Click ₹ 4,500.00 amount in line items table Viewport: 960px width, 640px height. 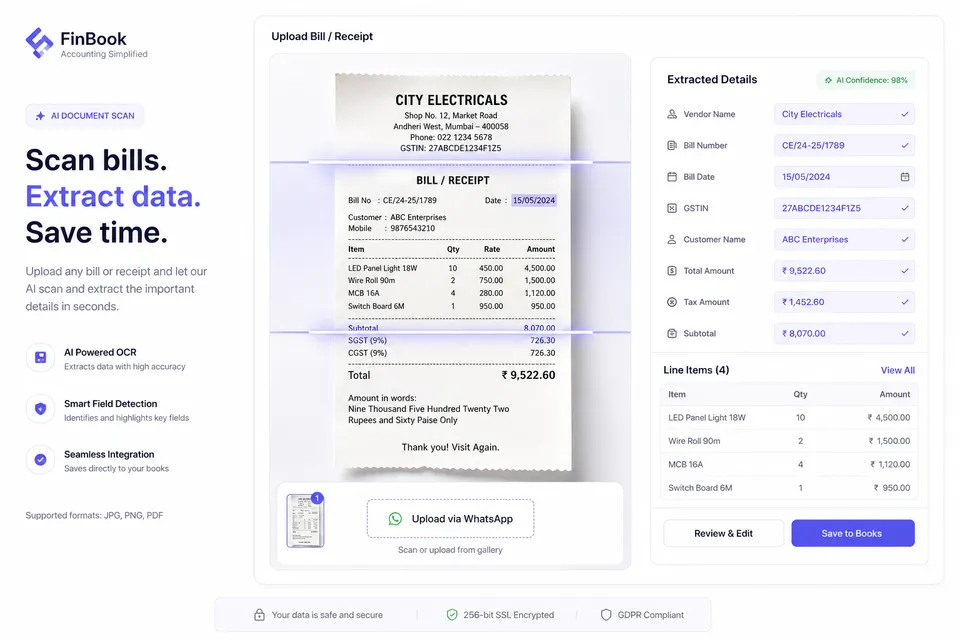(888, 418)
